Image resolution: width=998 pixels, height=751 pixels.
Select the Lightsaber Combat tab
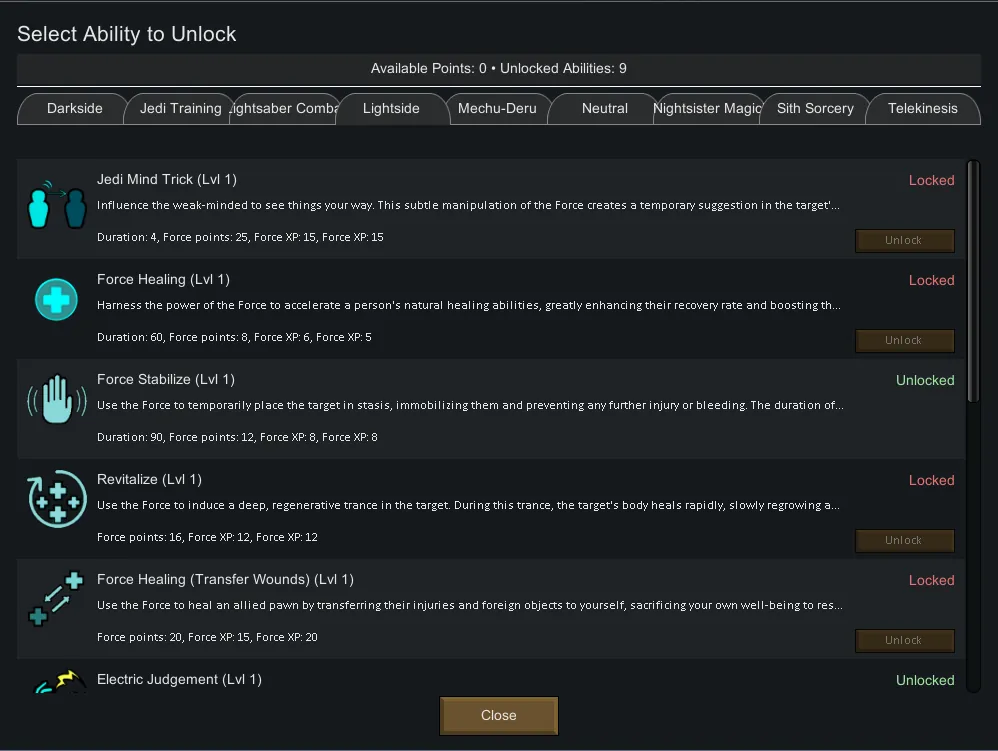point(285,109)
